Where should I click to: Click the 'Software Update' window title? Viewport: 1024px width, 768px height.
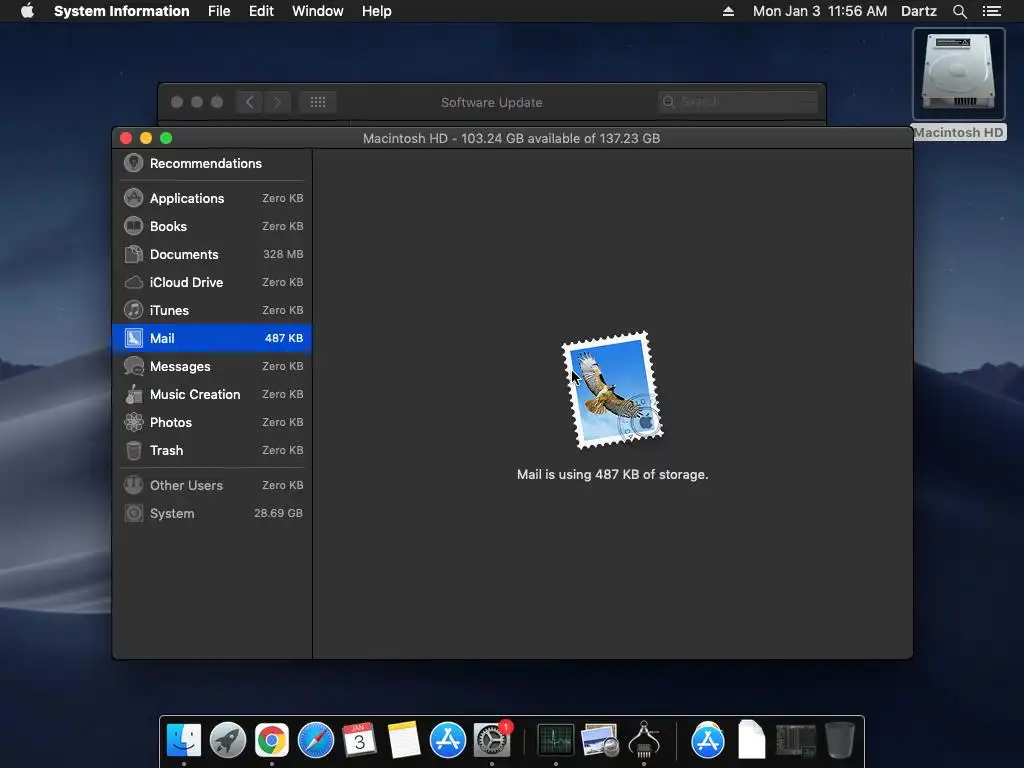(492, 103)
